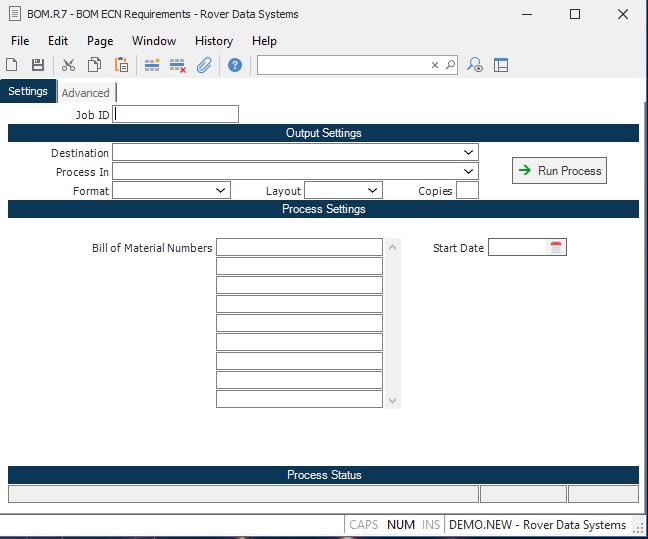The height and width of the screenshot is (539, 648).
Task: Click the search magnifier in toolbar box
Action: tap(450, 65)
